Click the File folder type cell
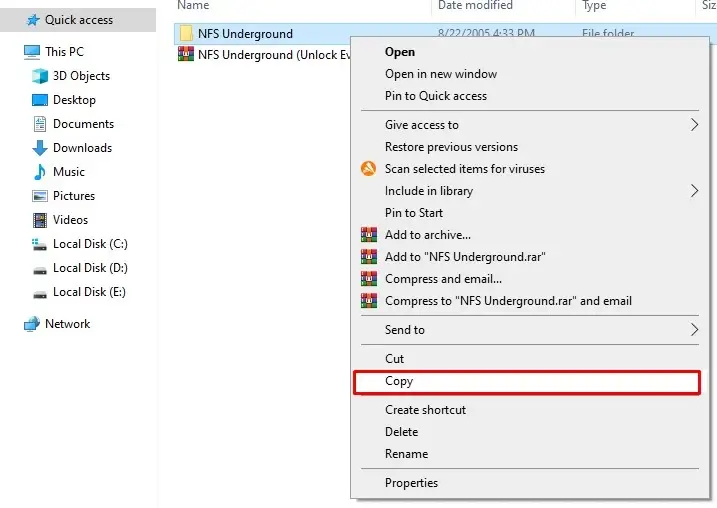 [608, 33]
